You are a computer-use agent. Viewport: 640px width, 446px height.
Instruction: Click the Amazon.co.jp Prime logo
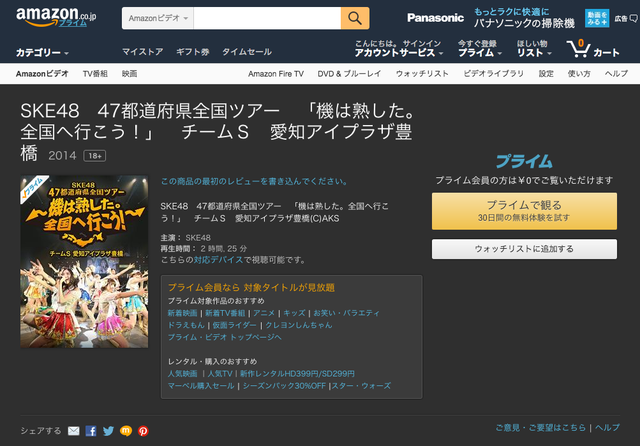point(56,17)
